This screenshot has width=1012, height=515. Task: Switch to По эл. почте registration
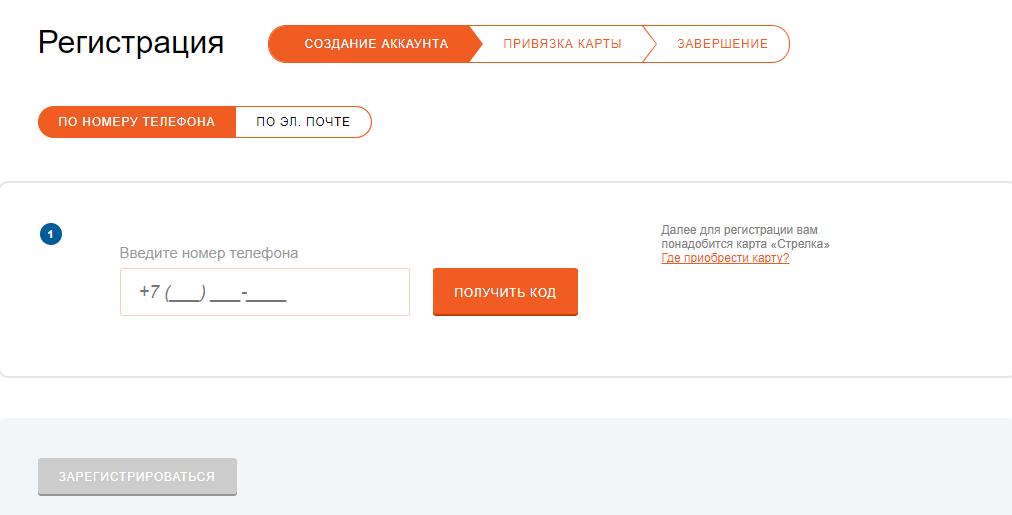coord(303,122)
